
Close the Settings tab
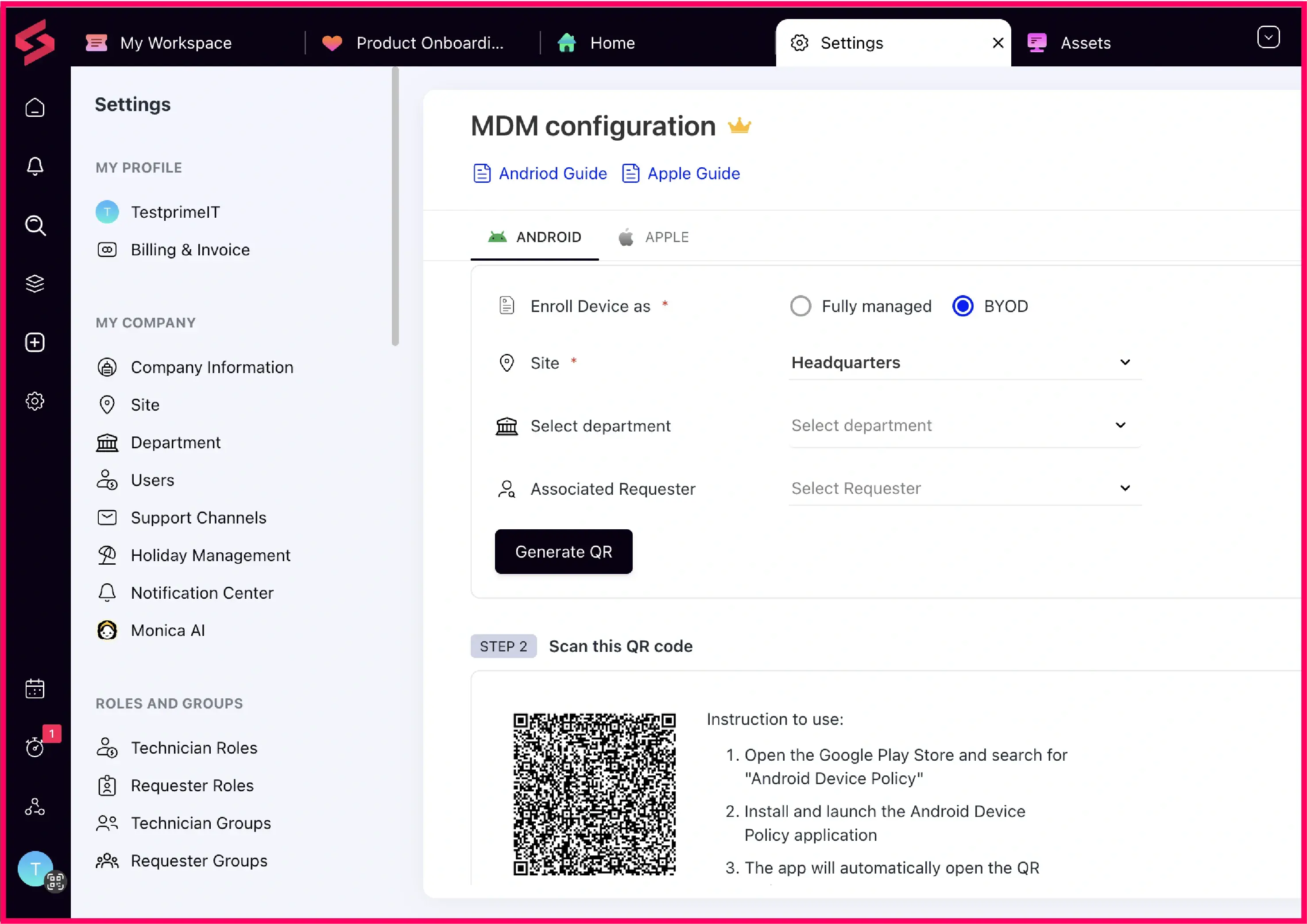998,42
